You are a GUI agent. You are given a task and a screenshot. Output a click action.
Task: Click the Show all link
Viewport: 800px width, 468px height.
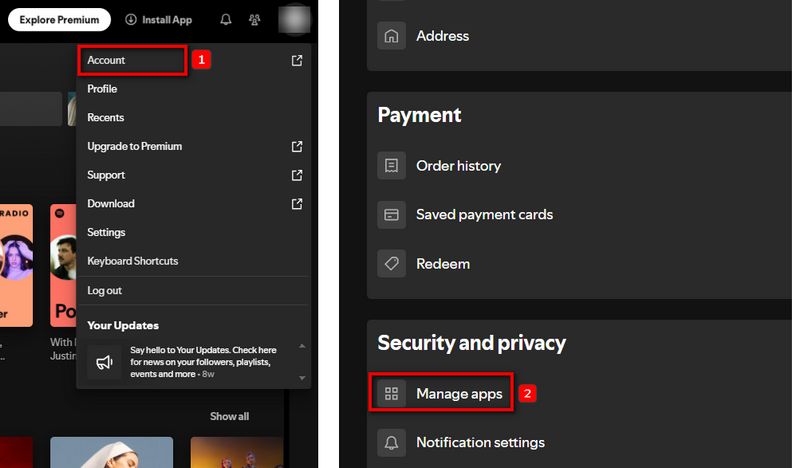pyautogui.click(x=230, y=416)
